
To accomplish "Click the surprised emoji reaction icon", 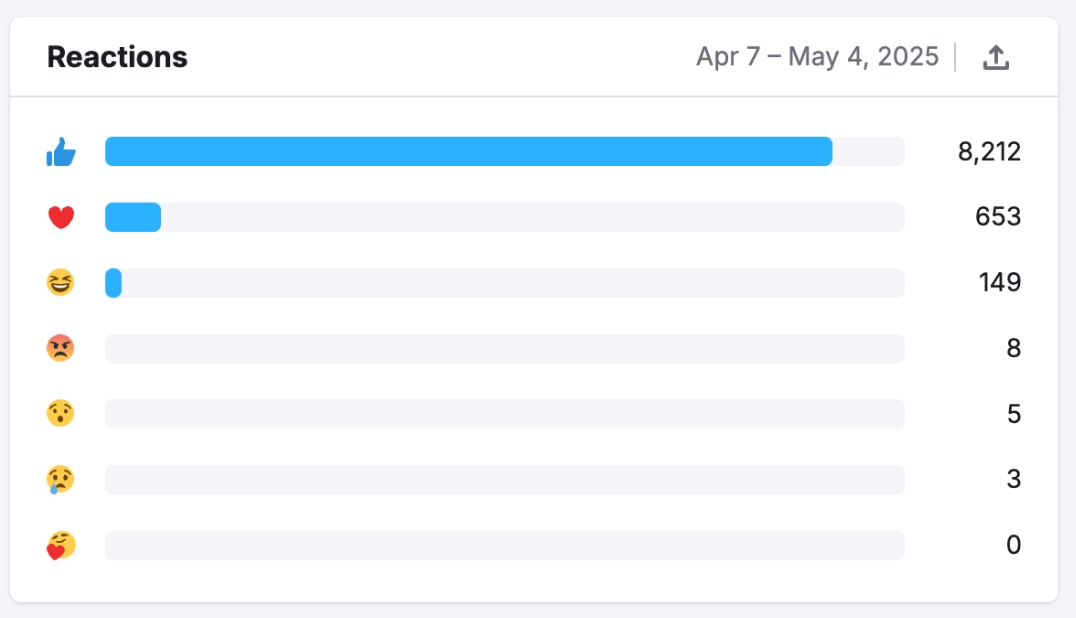I will 62,413.
